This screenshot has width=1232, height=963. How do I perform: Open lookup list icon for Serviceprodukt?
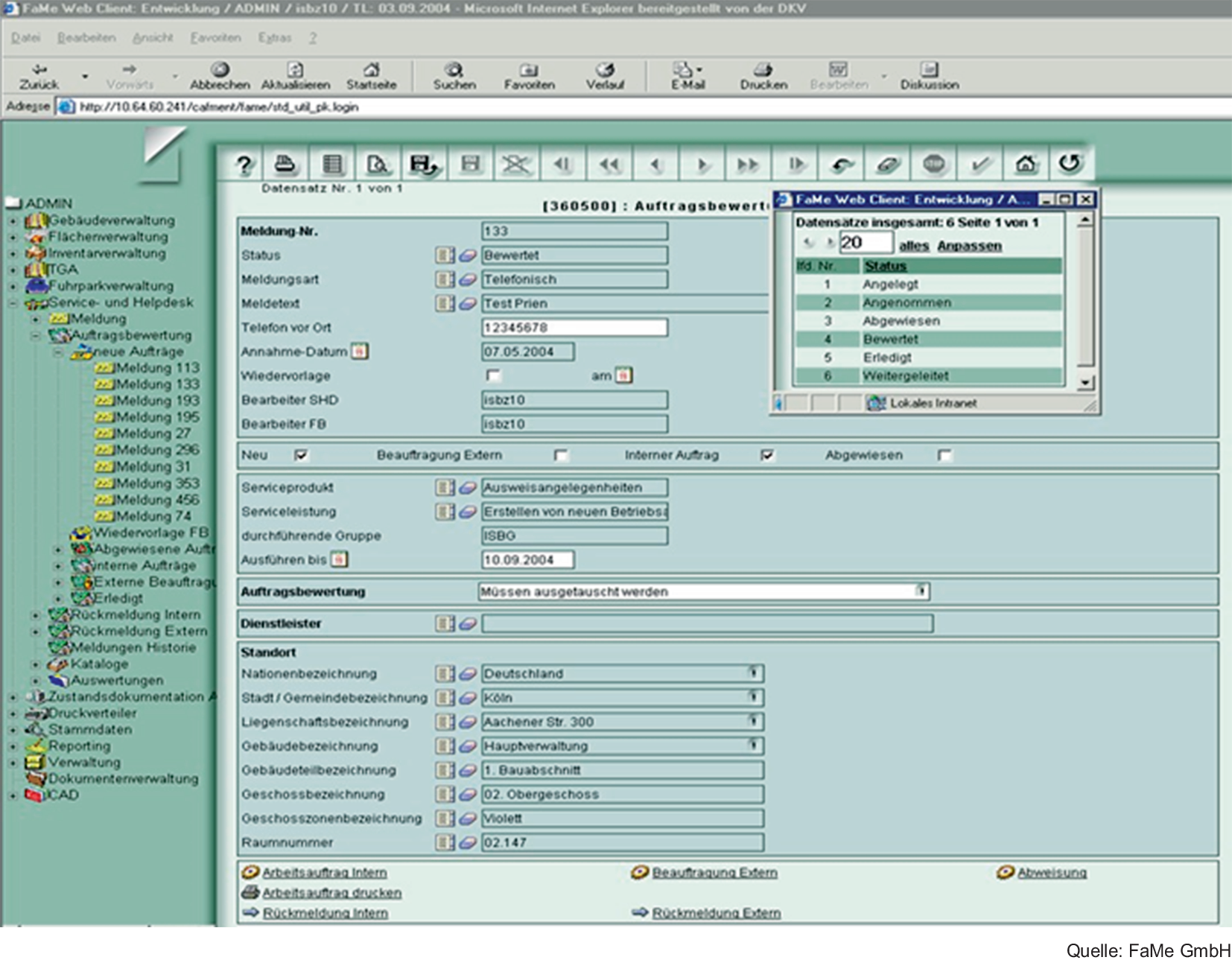(445, 488)
